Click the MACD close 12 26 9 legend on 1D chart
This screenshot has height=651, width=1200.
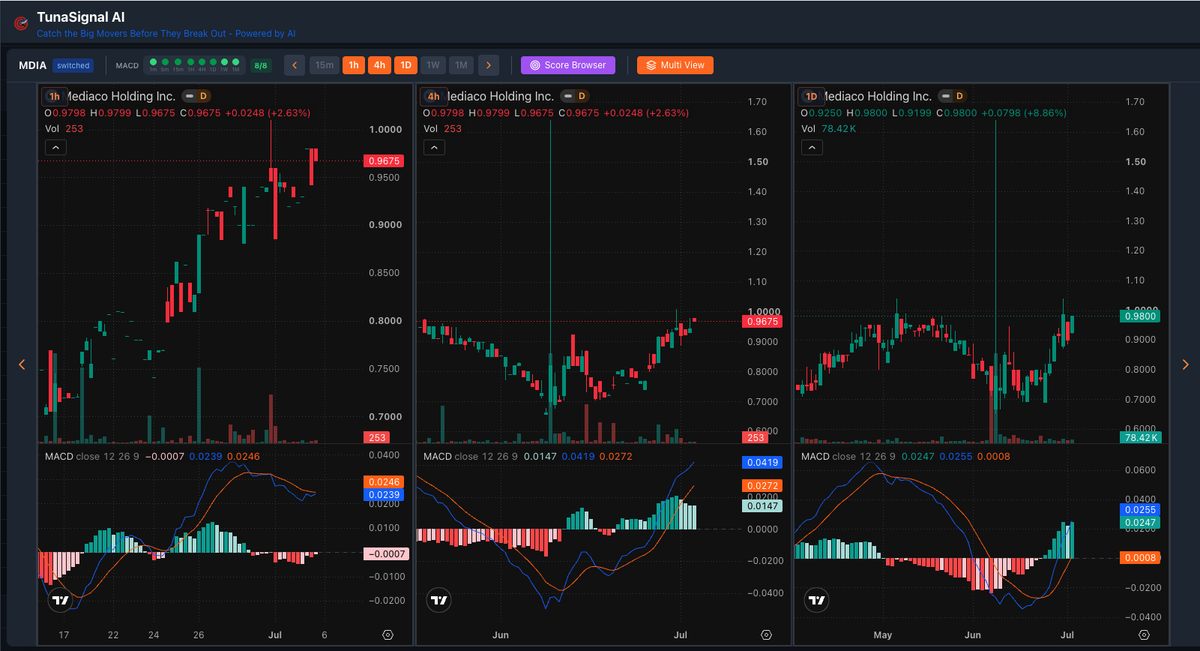point(849,456)
